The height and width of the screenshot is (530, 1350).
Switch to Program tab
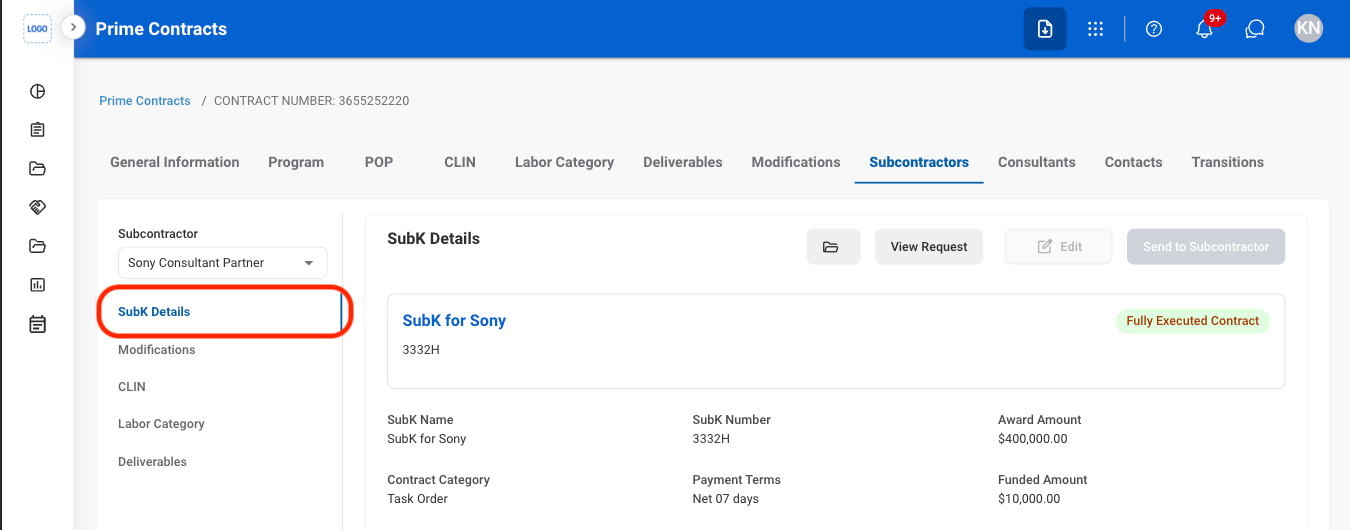pos(296,162)
